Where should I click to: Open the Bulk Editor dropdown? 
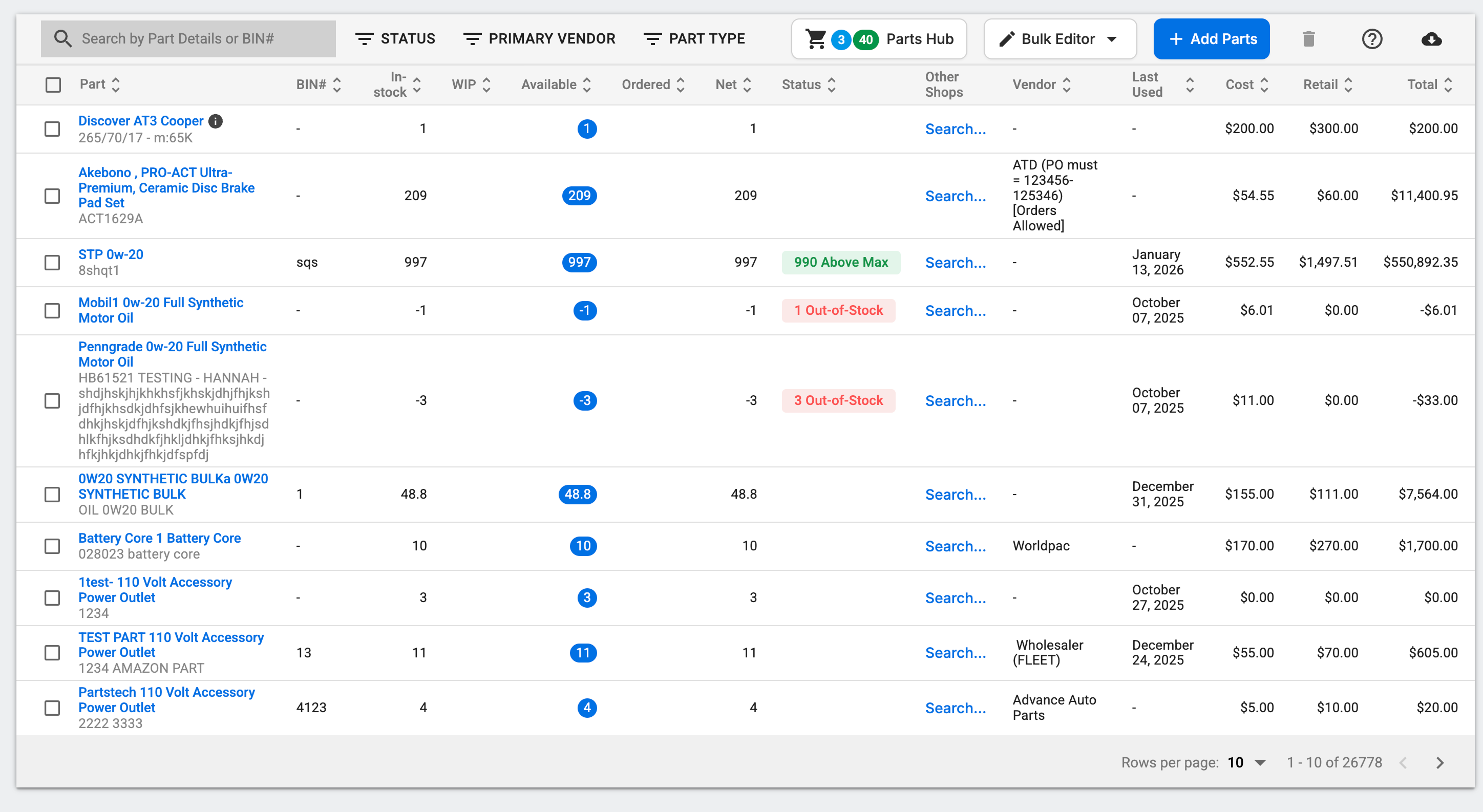pos(1060,38)
